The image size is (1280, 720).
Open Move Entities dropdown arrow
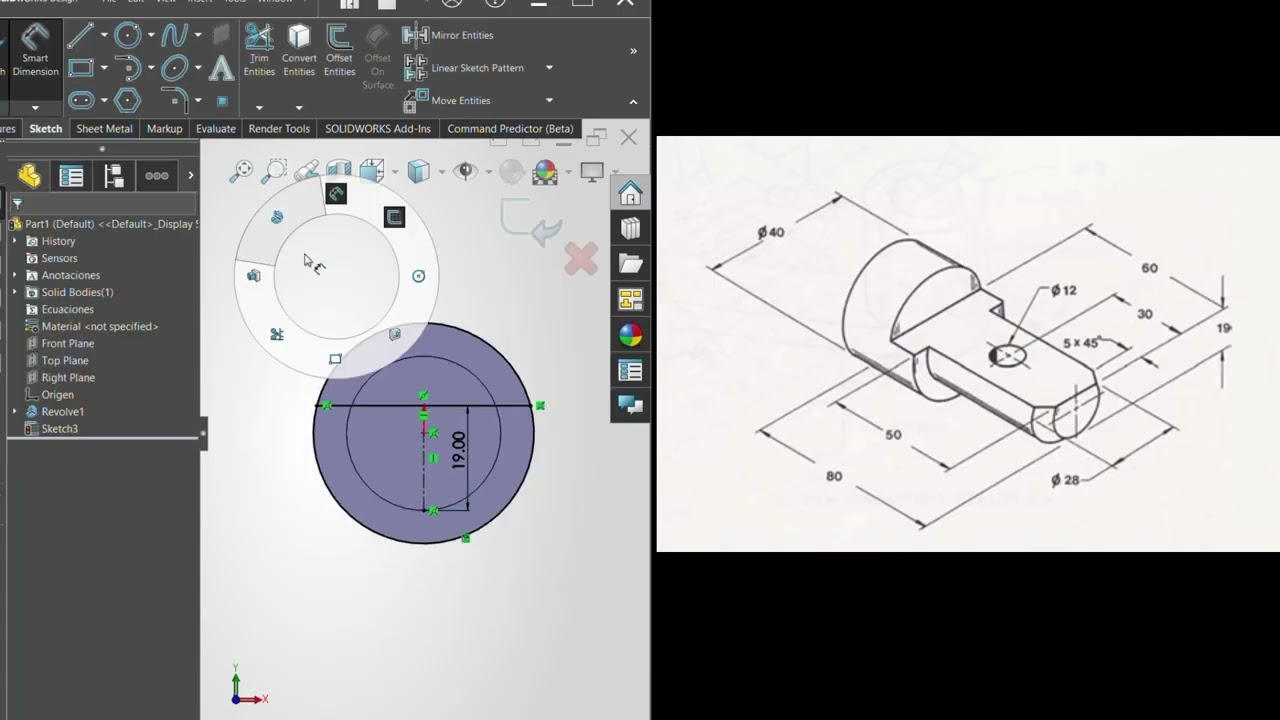[549, 100]
